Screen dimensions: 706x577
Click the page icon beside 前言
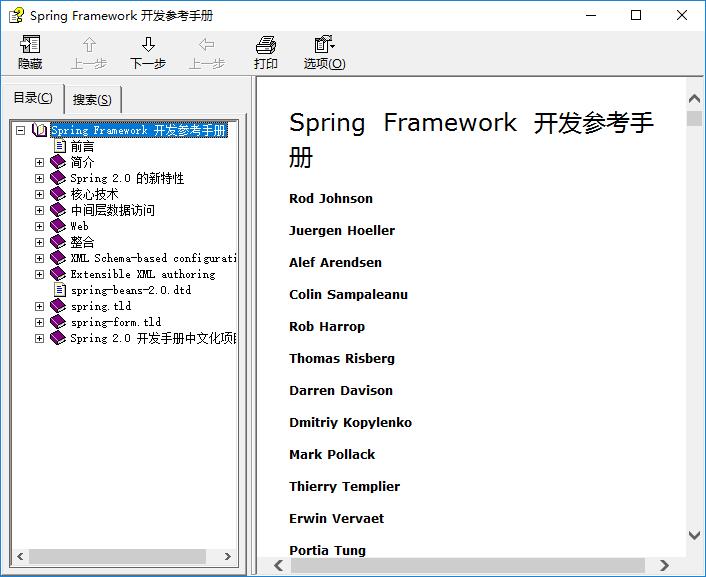60,146
